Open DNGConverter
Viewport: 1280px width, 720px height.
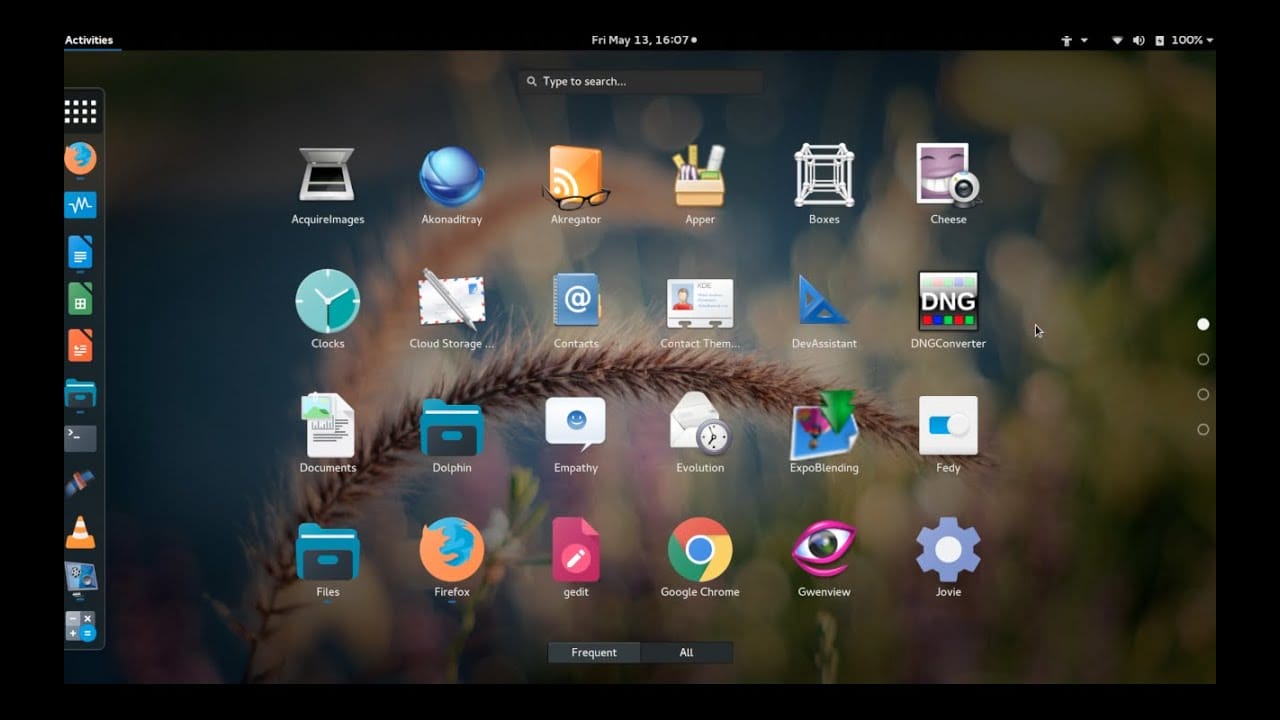tap(948, 300)
